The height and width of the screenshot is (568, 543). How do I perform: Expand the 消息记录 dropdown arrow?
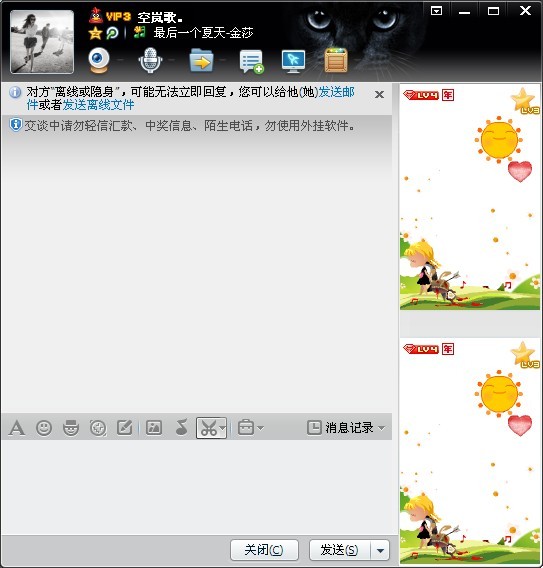[x=381, y=428]
